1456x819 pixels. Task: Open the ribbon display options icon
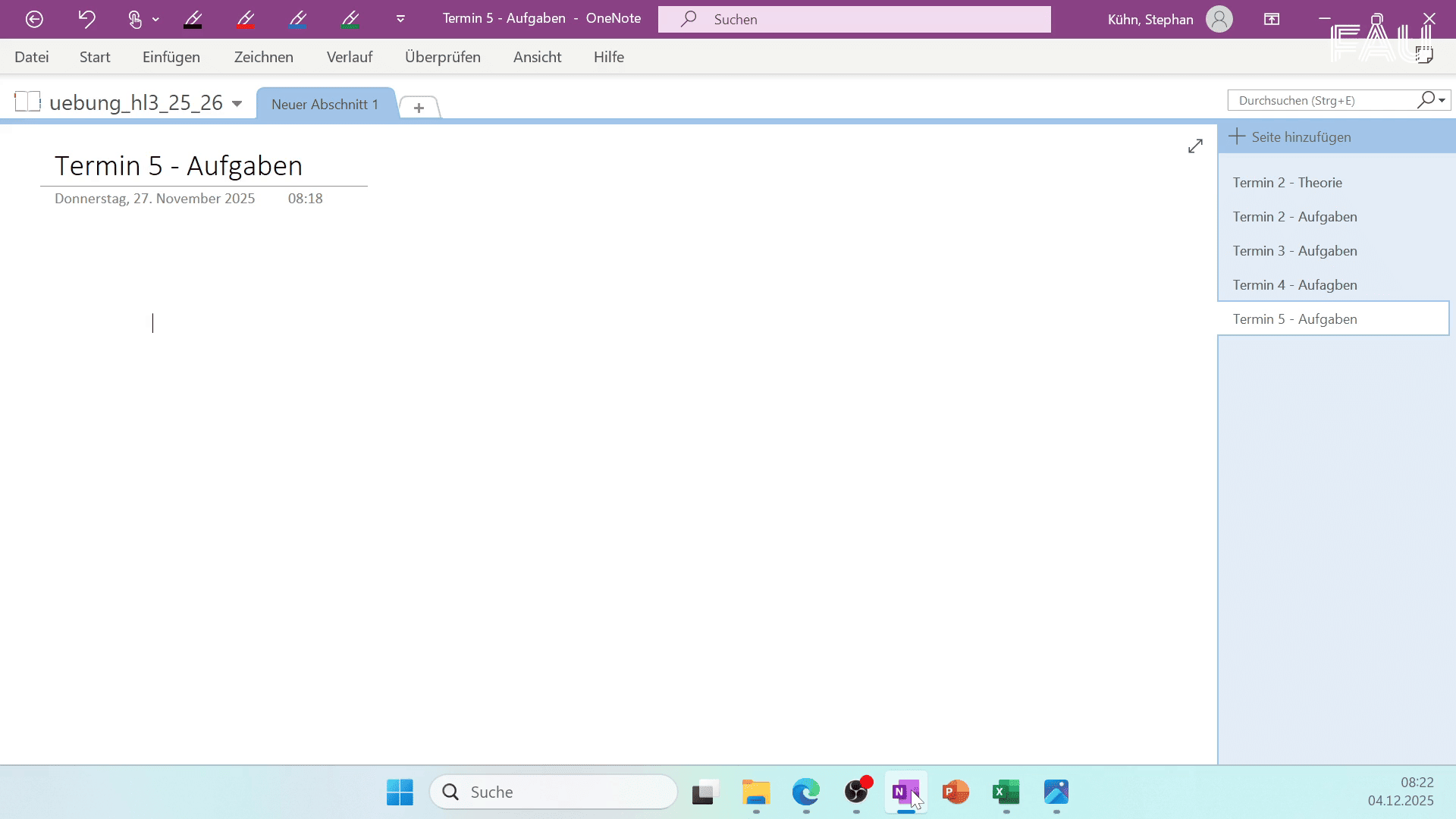[x=1271, y=19]
